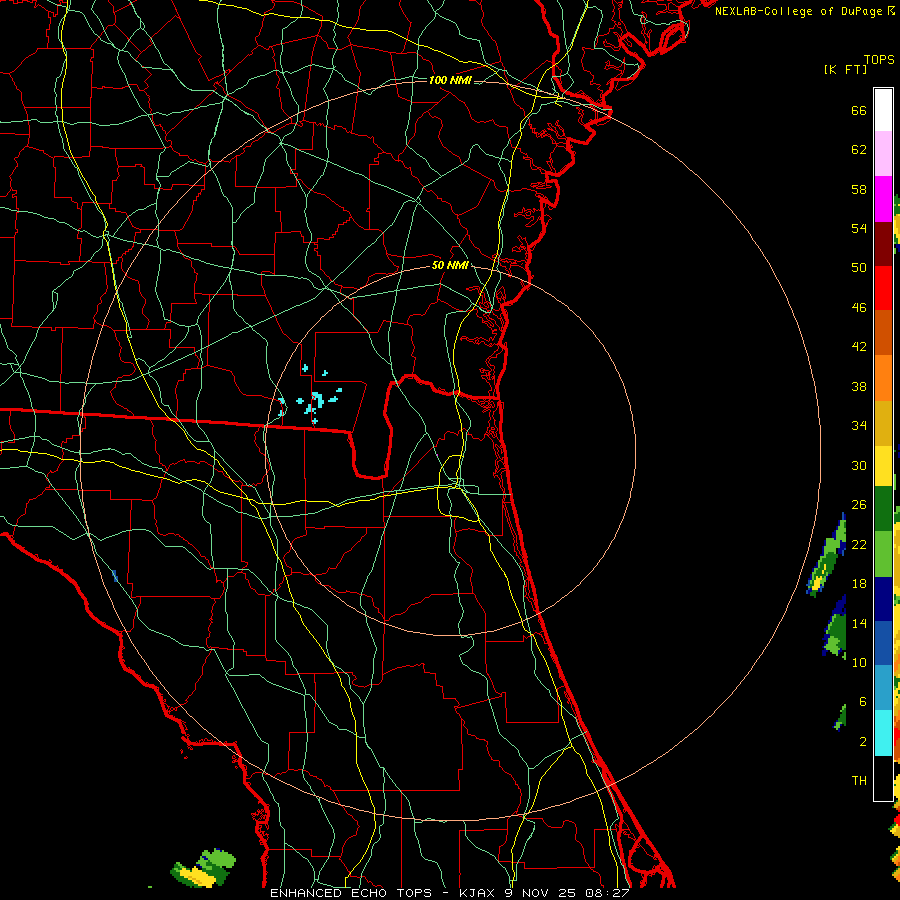This screenshot has height=900, width=900.
Task: Click the small blue echo near Gulf coast
Action: pos(115,576)
